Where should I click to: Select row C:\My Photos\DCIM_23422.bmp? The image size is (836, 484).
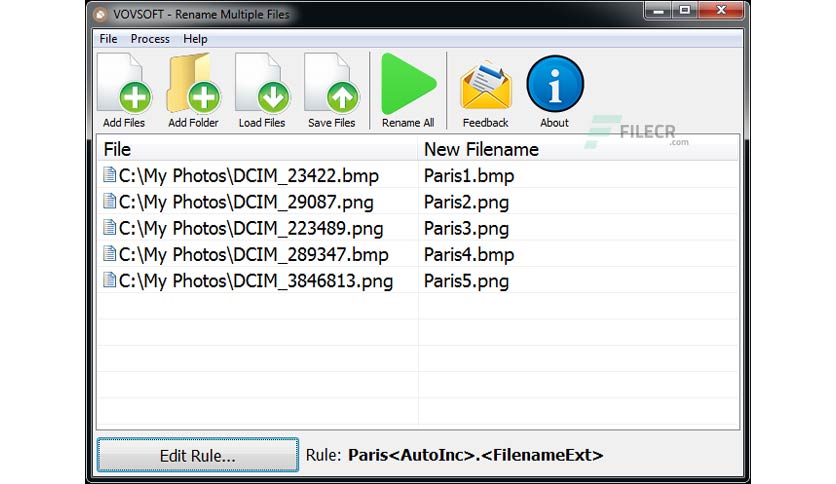pos(418,175)
